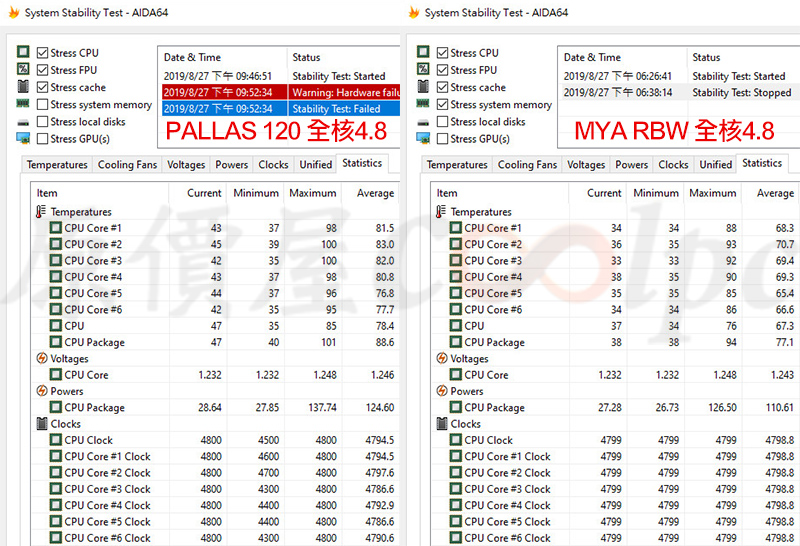Click green icon of left CPU Package temperature row
The height and width of the screenshot is (546, 800).
tap(56, 342)
